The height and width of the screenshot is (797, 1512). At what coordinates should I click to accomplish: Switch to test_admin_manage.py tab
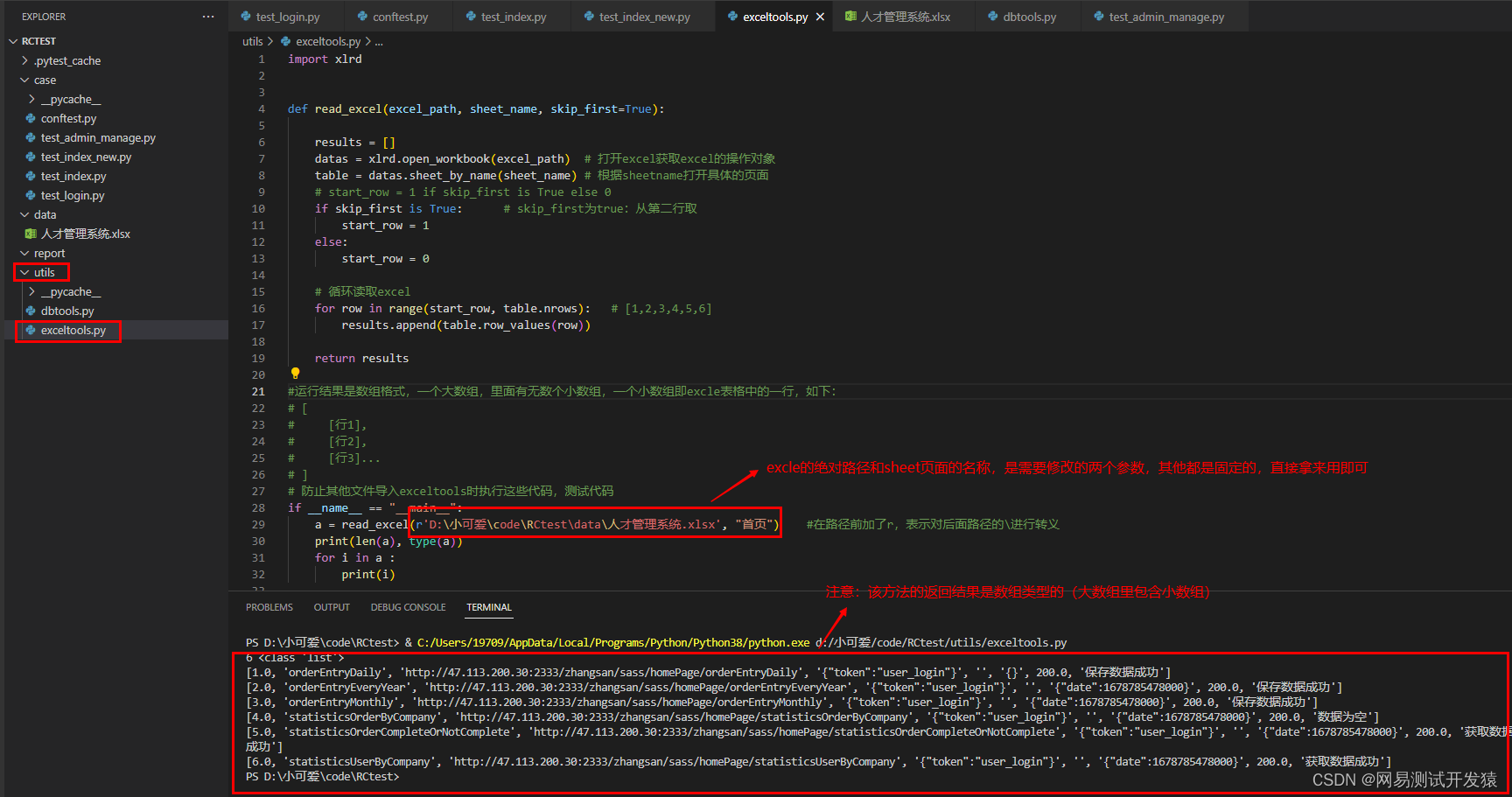pyautogui.click(x=1165, y=17)
